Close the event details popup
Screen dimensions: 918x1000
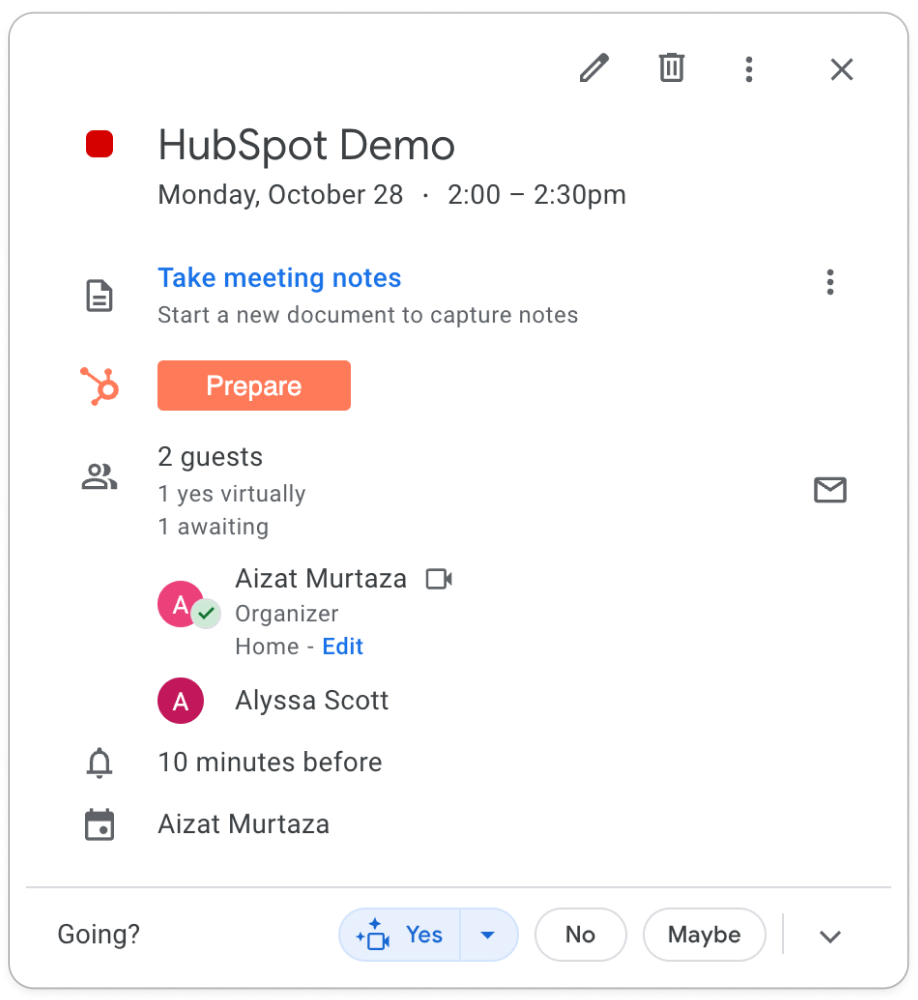click(841, 69)
